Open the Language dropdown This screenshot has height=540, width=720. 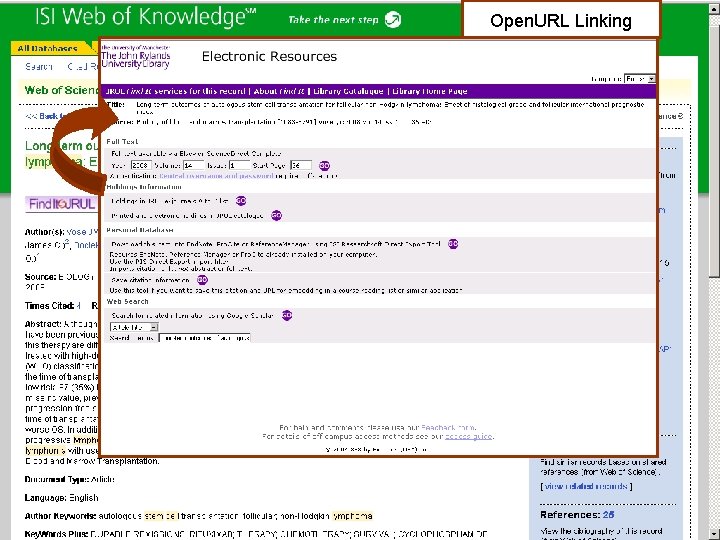tap(640, 79)
